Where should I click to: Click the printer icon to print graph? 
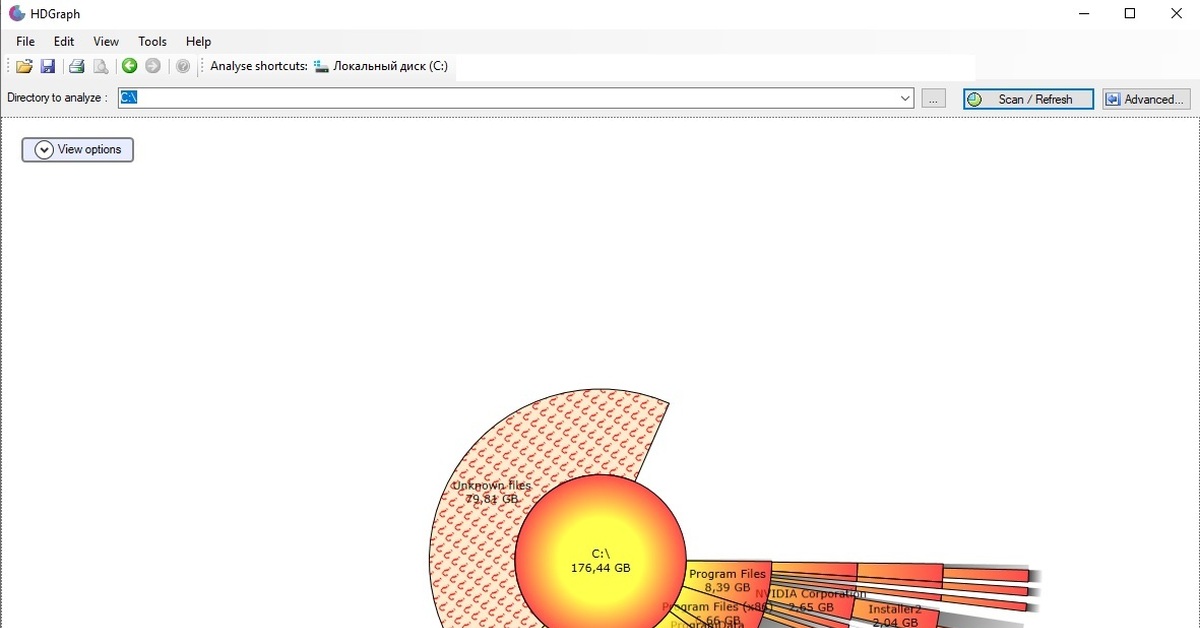point(76,67)
